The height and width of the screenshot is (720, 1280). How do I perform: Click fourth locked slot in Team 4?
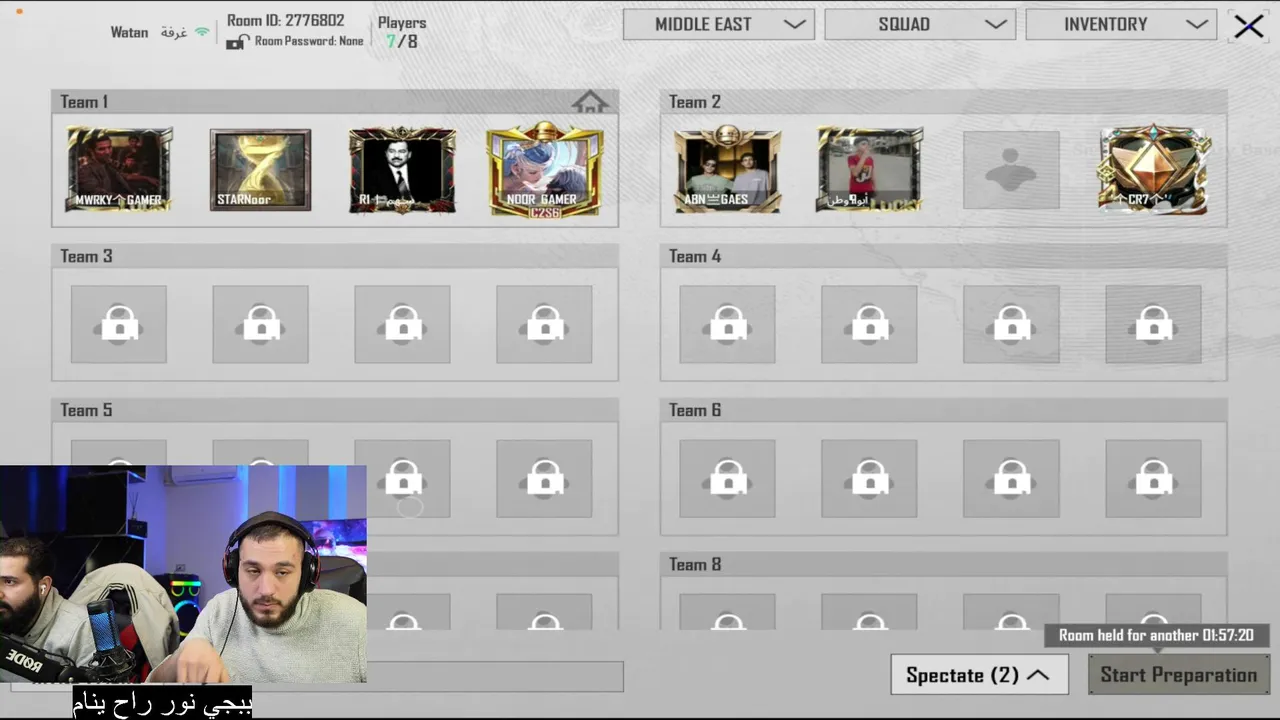[x=1153, y=324]
